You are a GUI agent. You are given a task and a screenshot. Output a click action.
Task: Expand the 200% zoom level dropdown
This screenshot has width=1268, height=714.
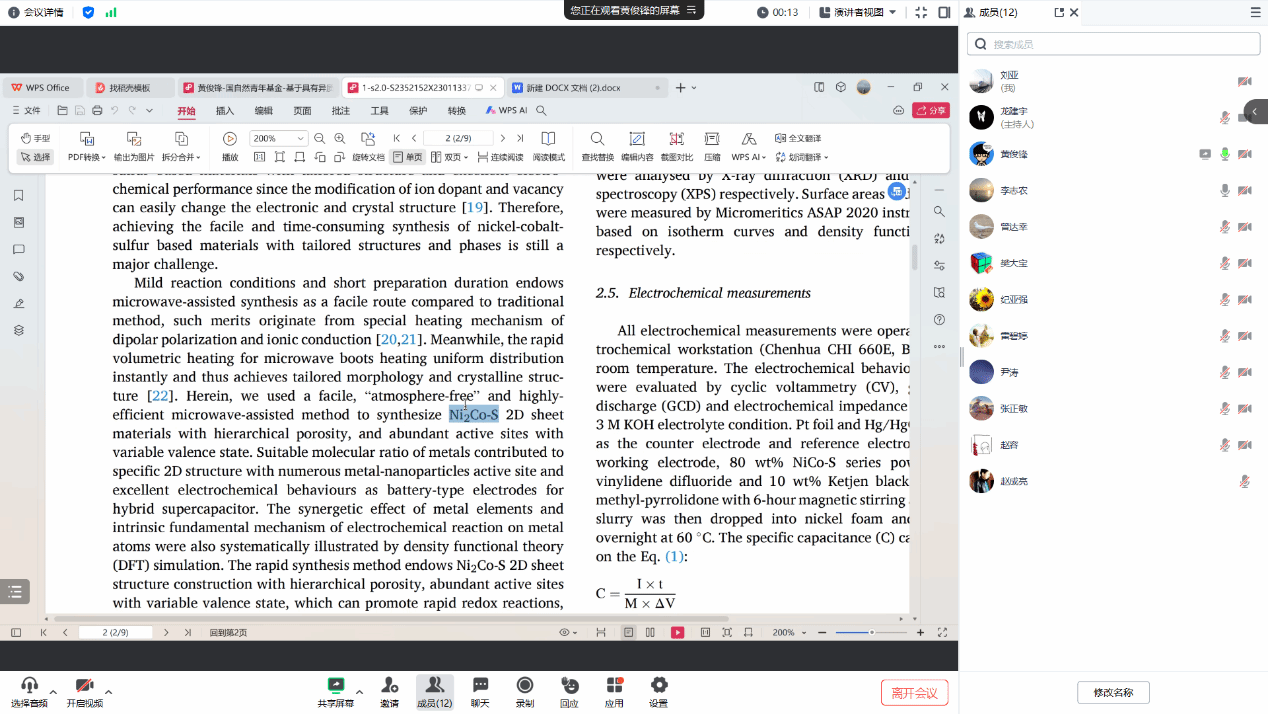(x=300, y=139)
